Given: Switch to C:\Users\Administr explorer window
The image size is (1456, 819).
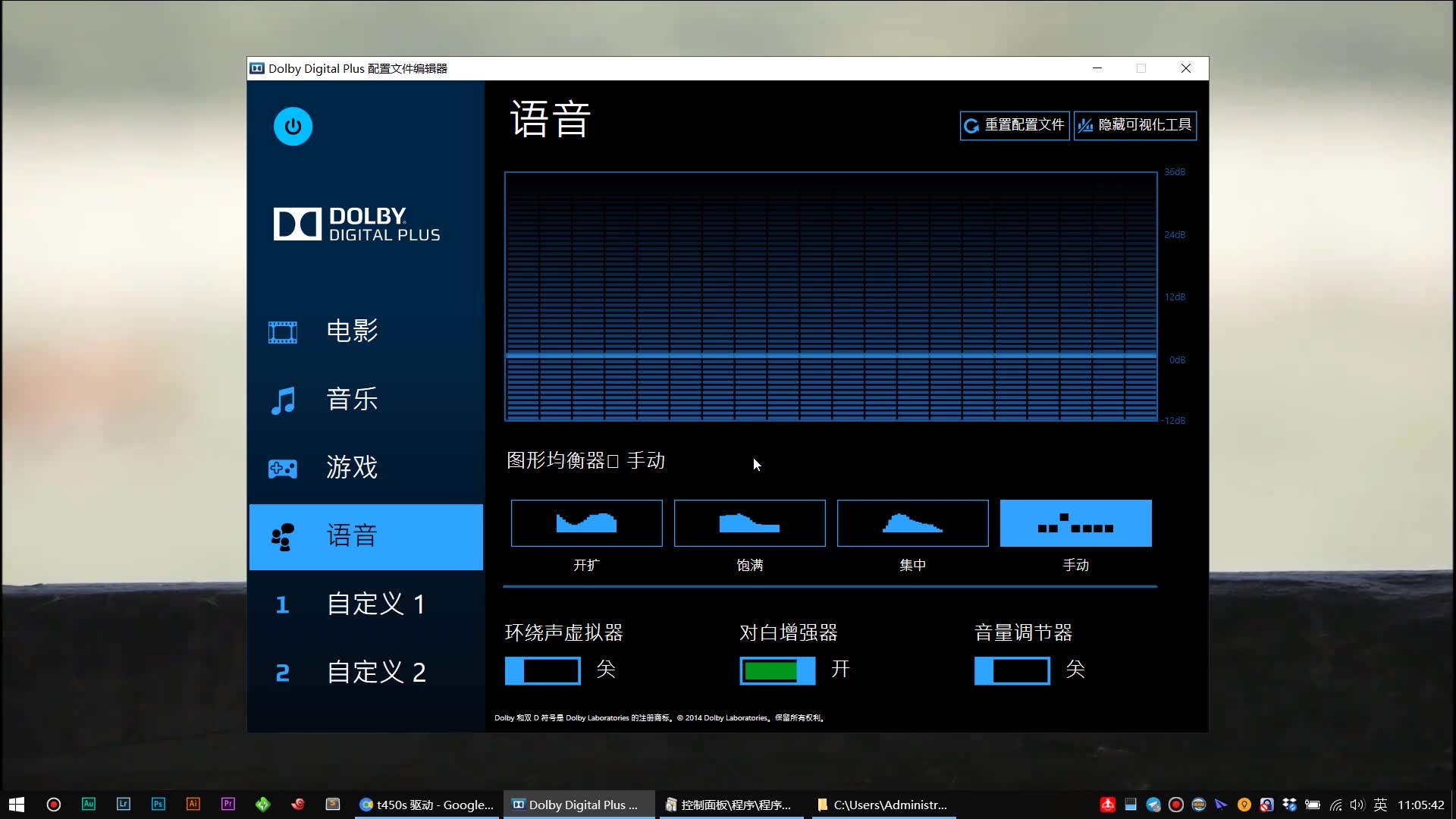Looking at the screenshot, I should tap(885, 805).
